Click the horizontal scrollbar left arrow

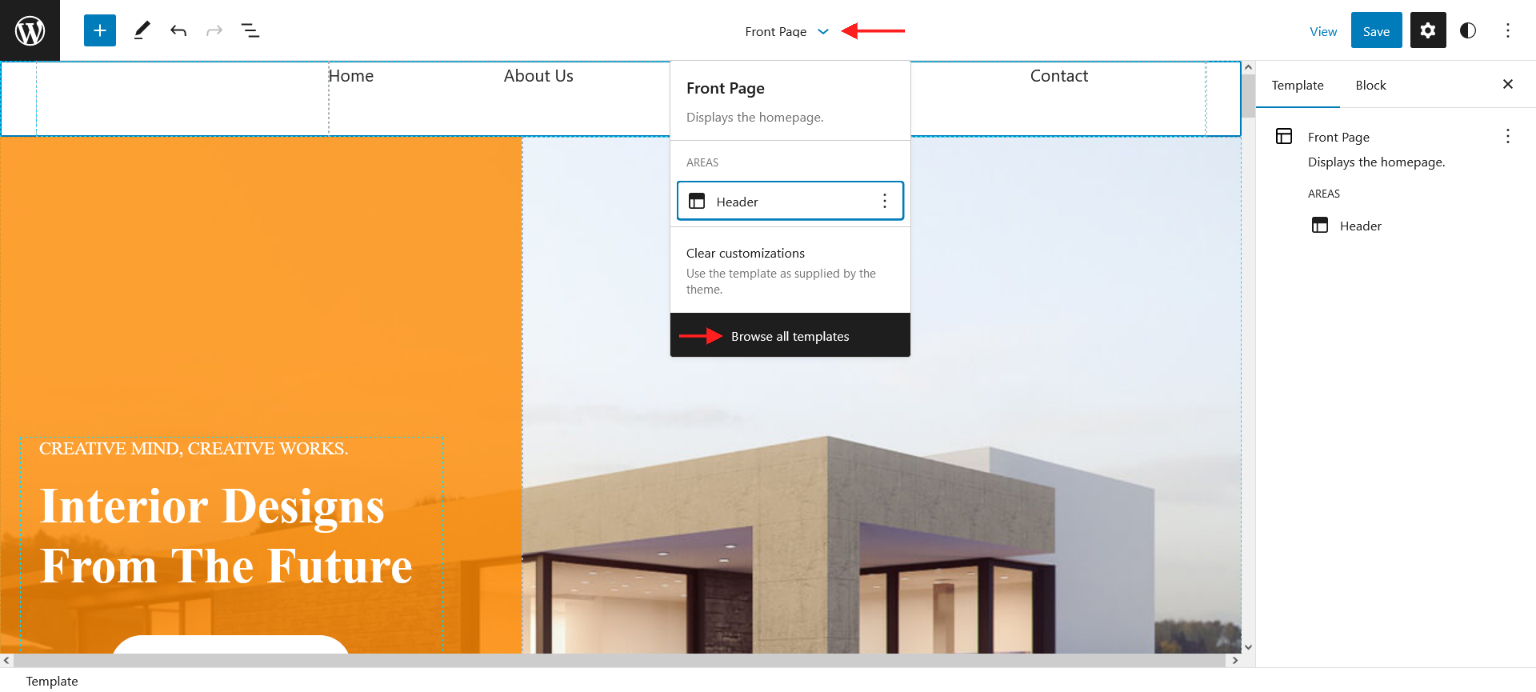[7, 660]
